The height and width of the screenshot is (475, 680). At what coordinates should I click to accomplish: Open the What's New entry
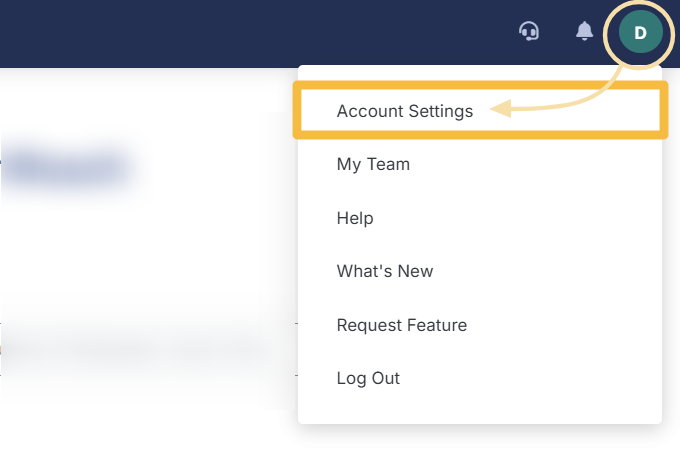point(385,271)
